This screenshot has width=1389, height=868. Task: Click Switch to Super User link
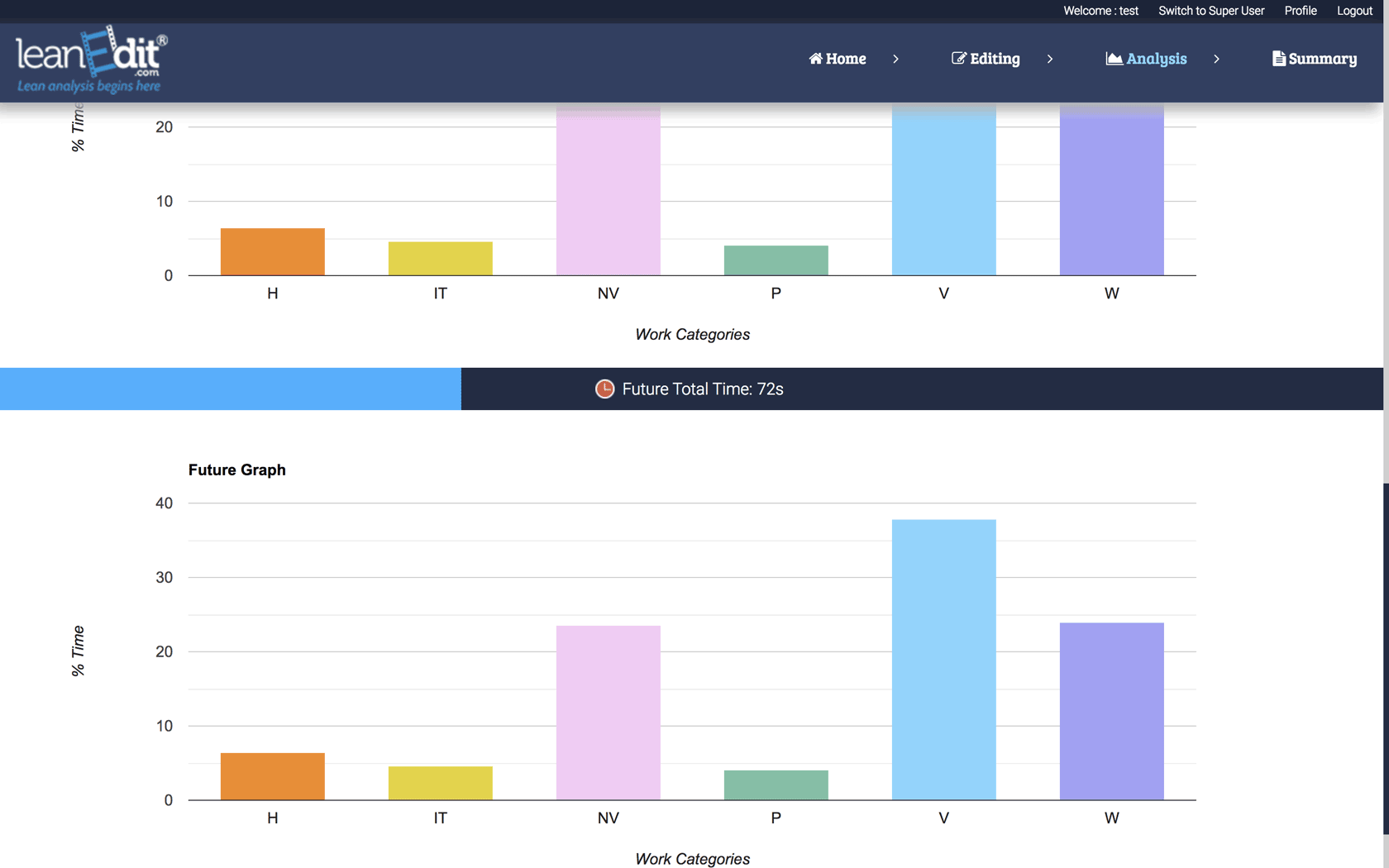pos(1211,11)
